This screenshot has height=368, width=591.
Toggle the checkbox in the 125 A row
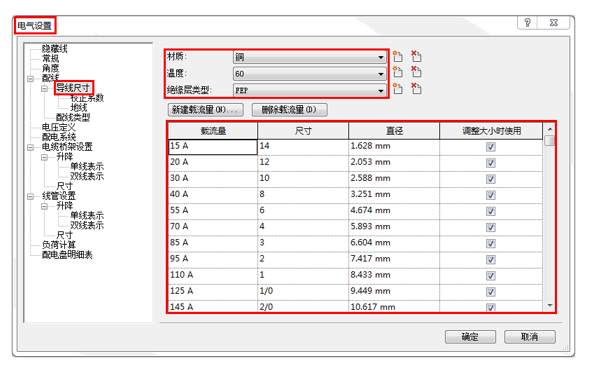(x=491, y=292)
